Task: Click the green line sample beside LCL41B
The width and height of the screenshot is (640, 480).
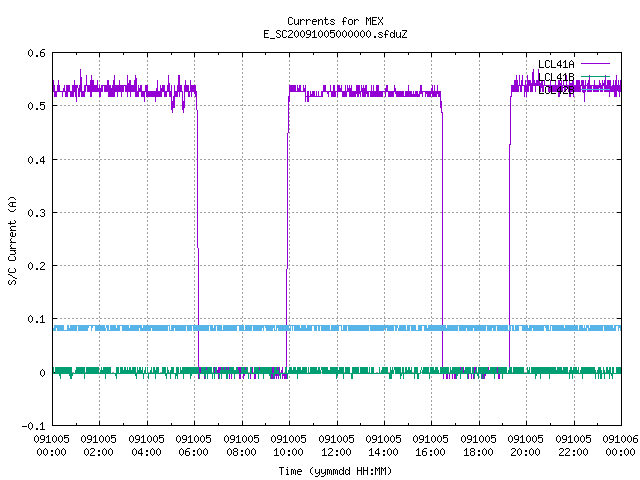Action: (x=595, y=76)
